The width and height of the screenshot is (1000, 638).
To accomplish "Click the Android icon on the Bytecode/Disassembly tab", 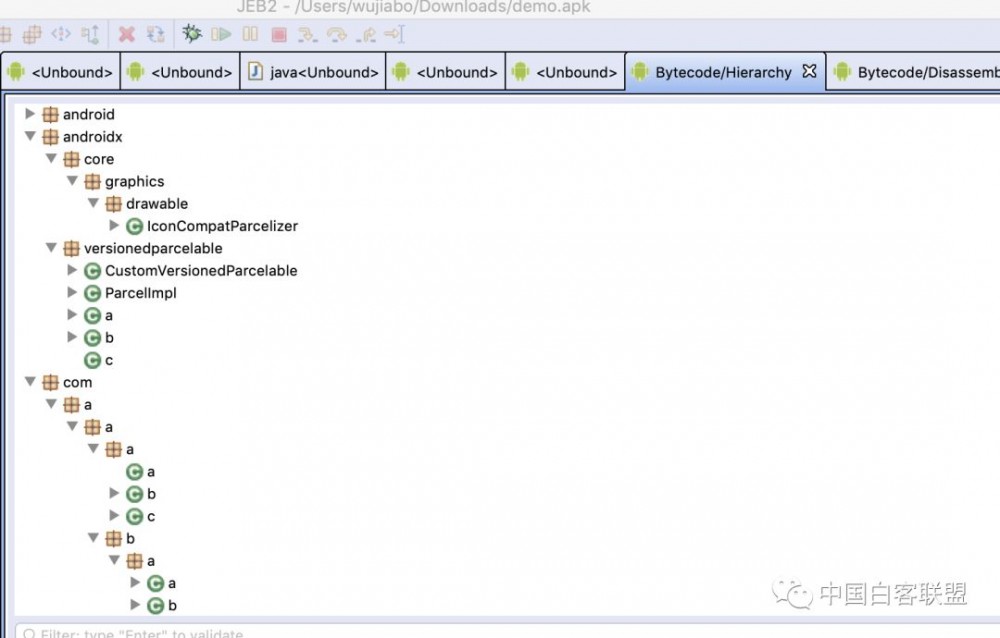I will pyautogui.click(x=842, y=71).
